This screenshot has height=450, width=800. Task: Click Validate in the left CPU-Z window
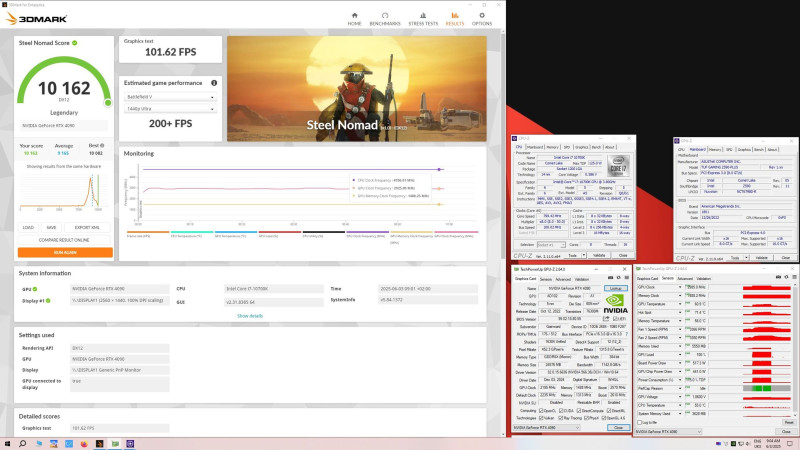click(599, 255)
